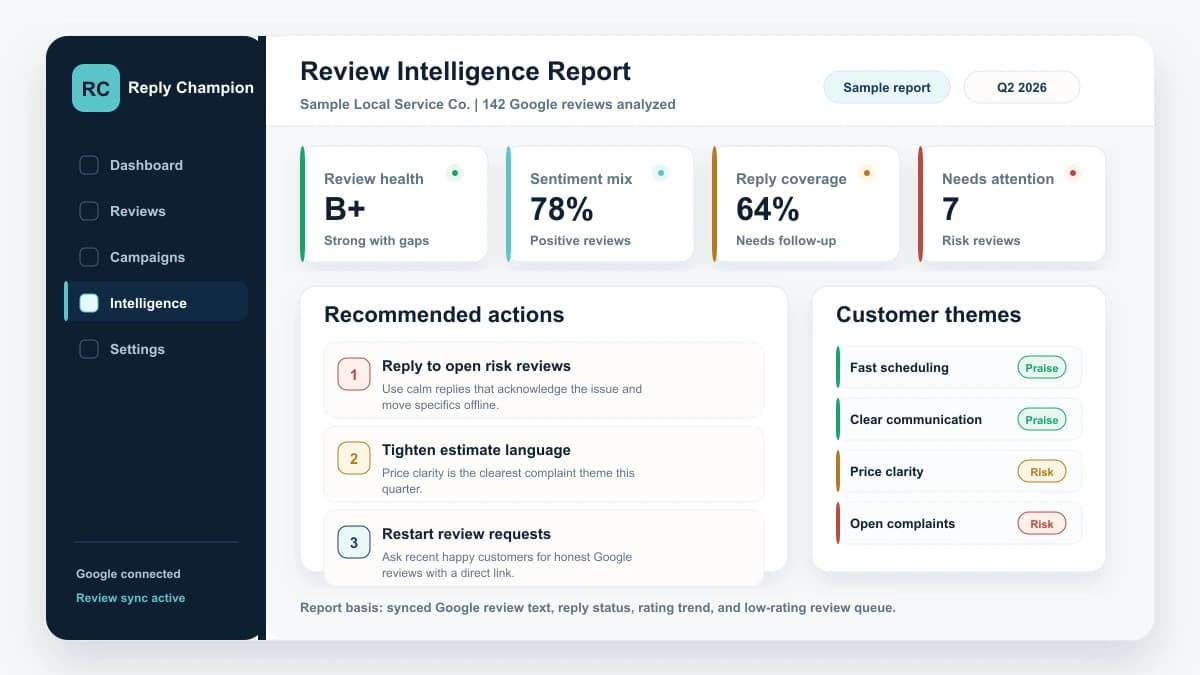Click the highlighted icon beside Intelligence
1200x675 pixels.
[x=89, y=303]
